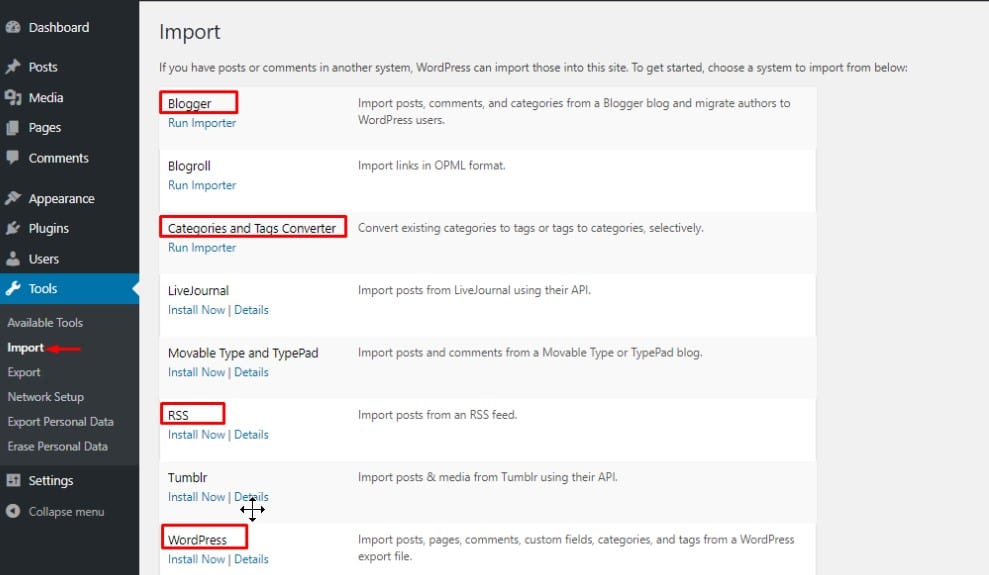The image size is (989, 575).
Task: Run the Categories and Tags Converter importer
Action: click(x=202, y=248)
